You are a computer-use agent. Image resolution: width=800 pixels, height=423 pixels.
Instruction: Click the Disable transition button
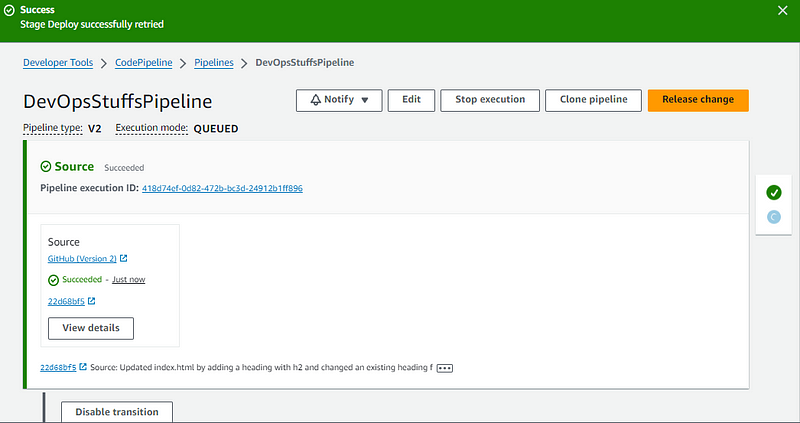point(117,412)
